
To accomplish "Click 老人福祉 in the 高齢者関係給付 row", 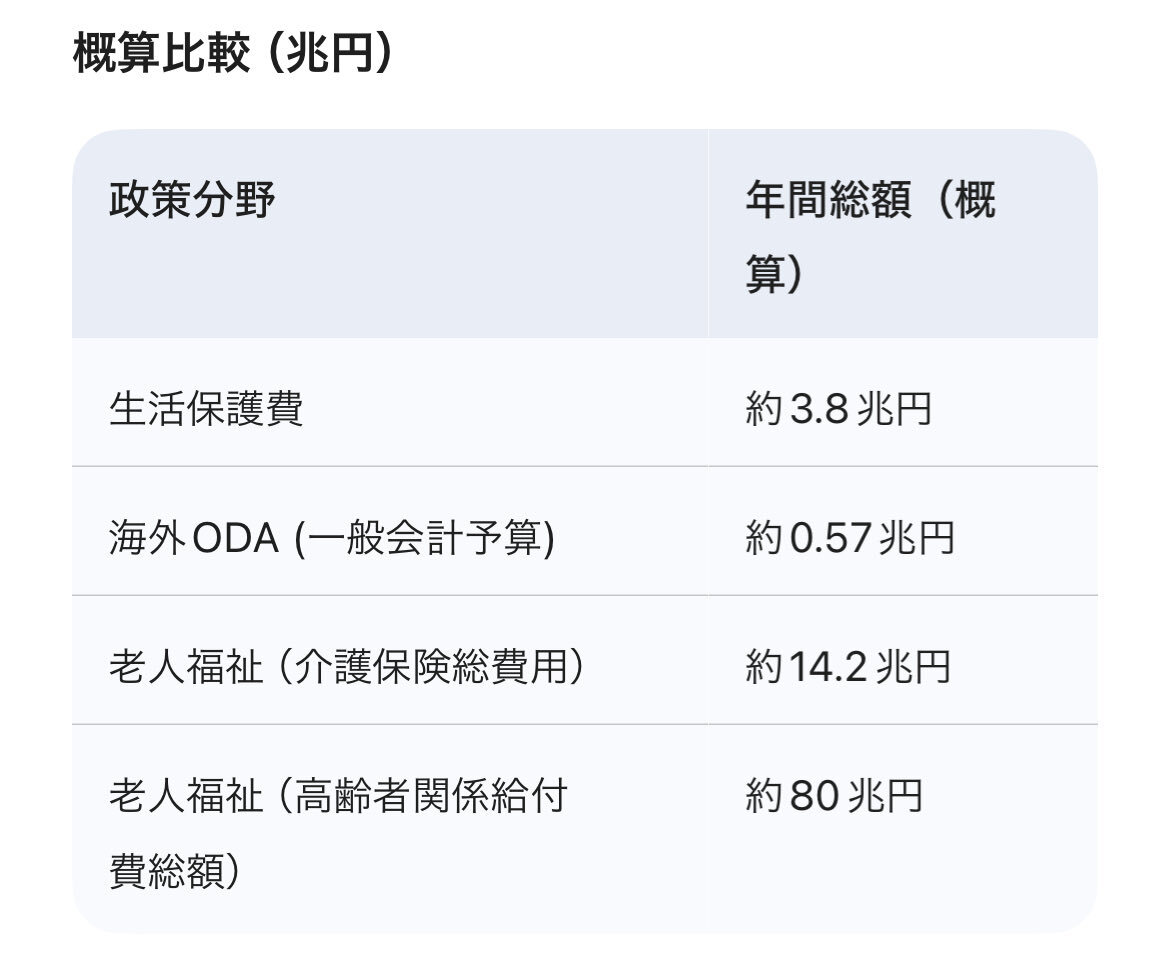I will 186,796.
